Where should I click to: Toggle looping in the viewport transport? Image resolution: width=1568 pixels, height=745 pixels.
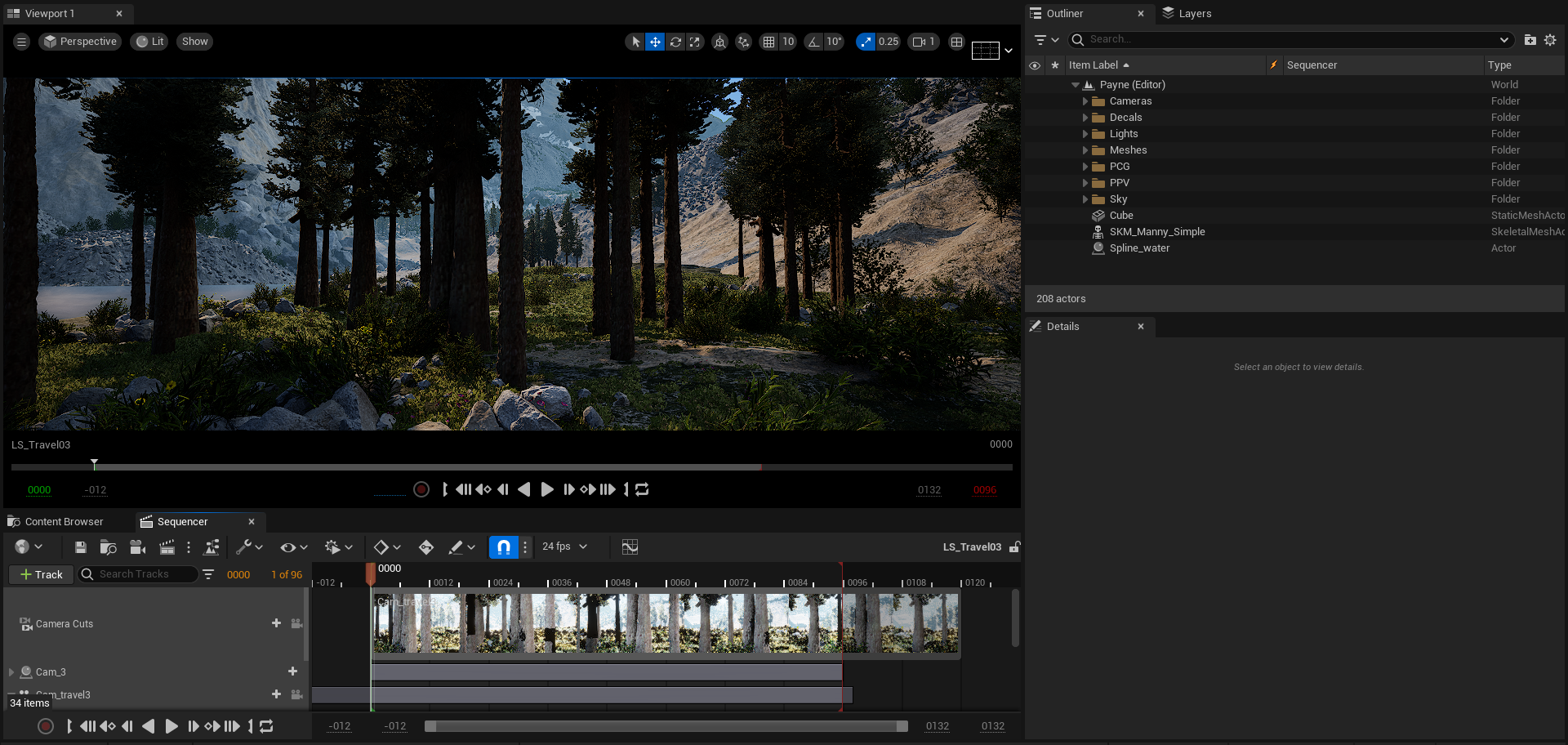click(642, 489)
